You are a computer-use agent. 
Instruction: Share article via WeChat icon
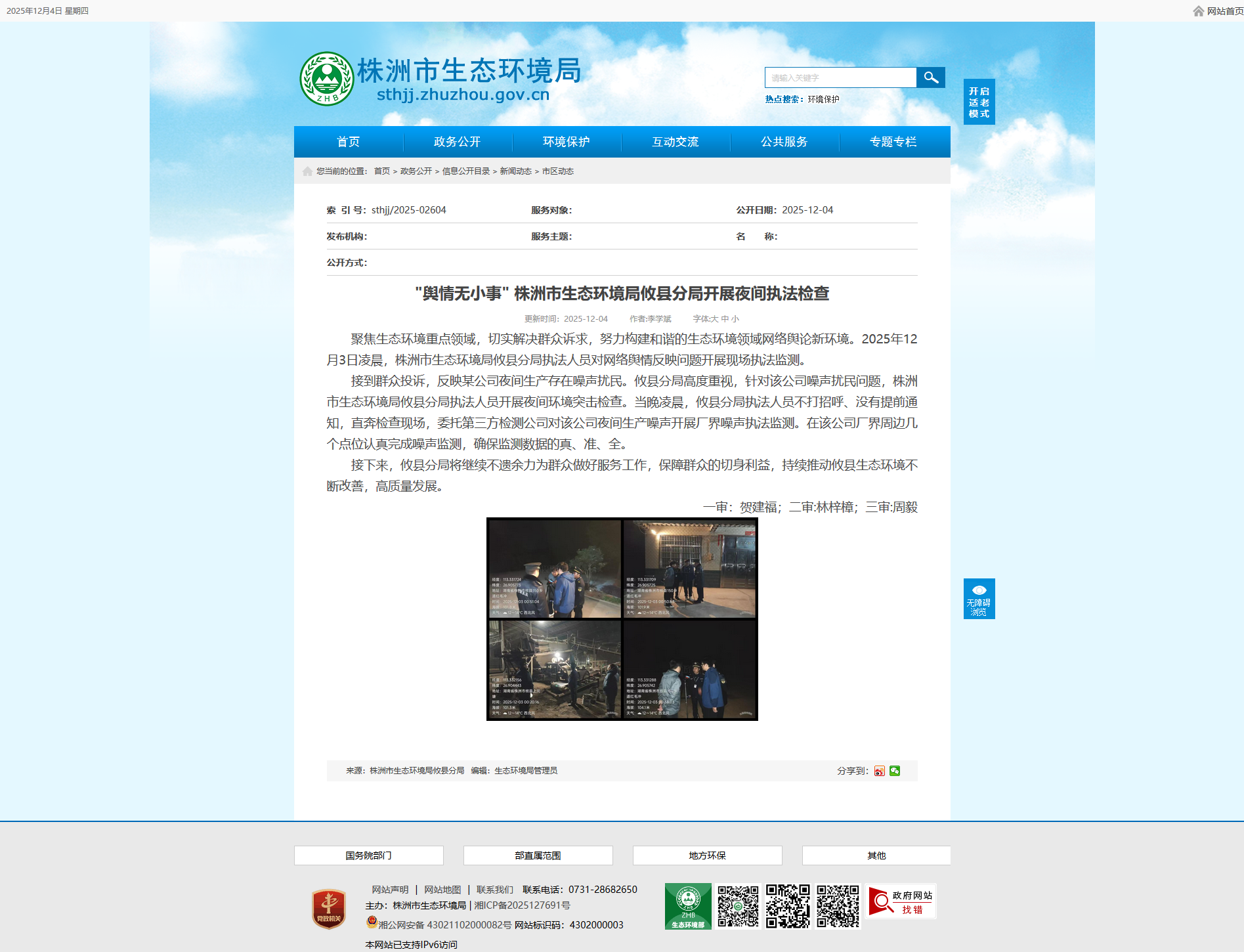pyautogui.click(x=895, y=771)
